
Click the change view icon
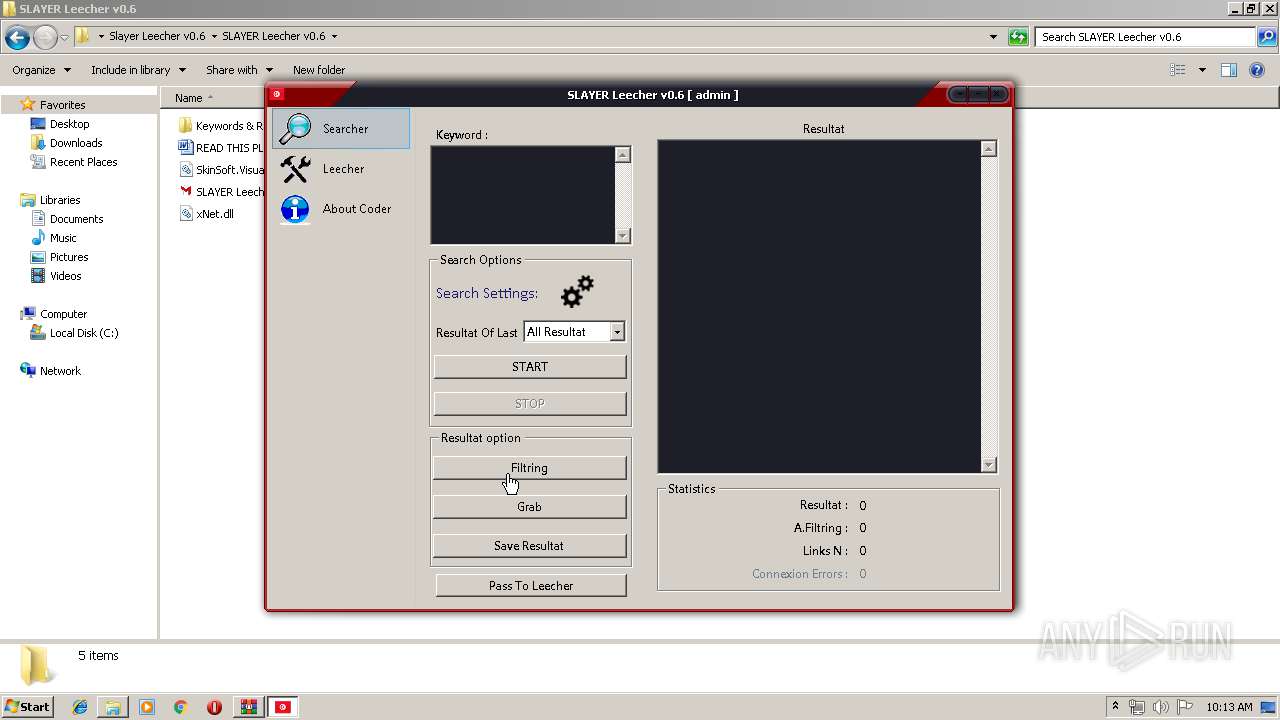pos(1178,70)
